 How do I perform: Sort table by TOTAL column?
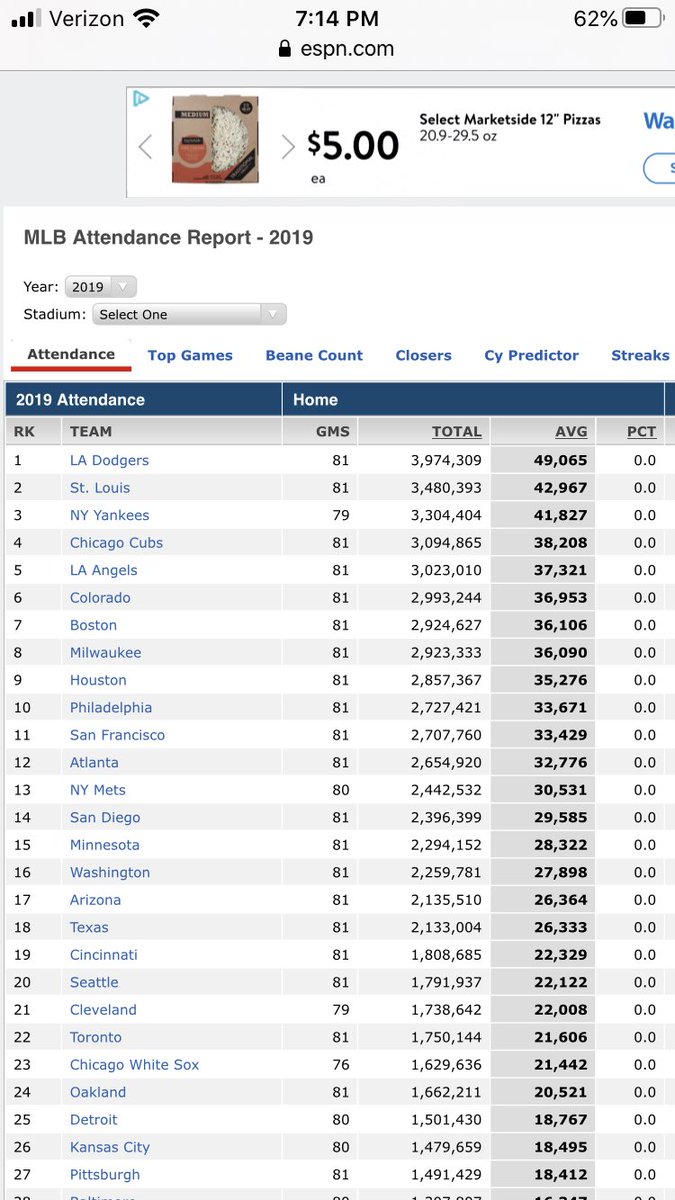[457, 431]
